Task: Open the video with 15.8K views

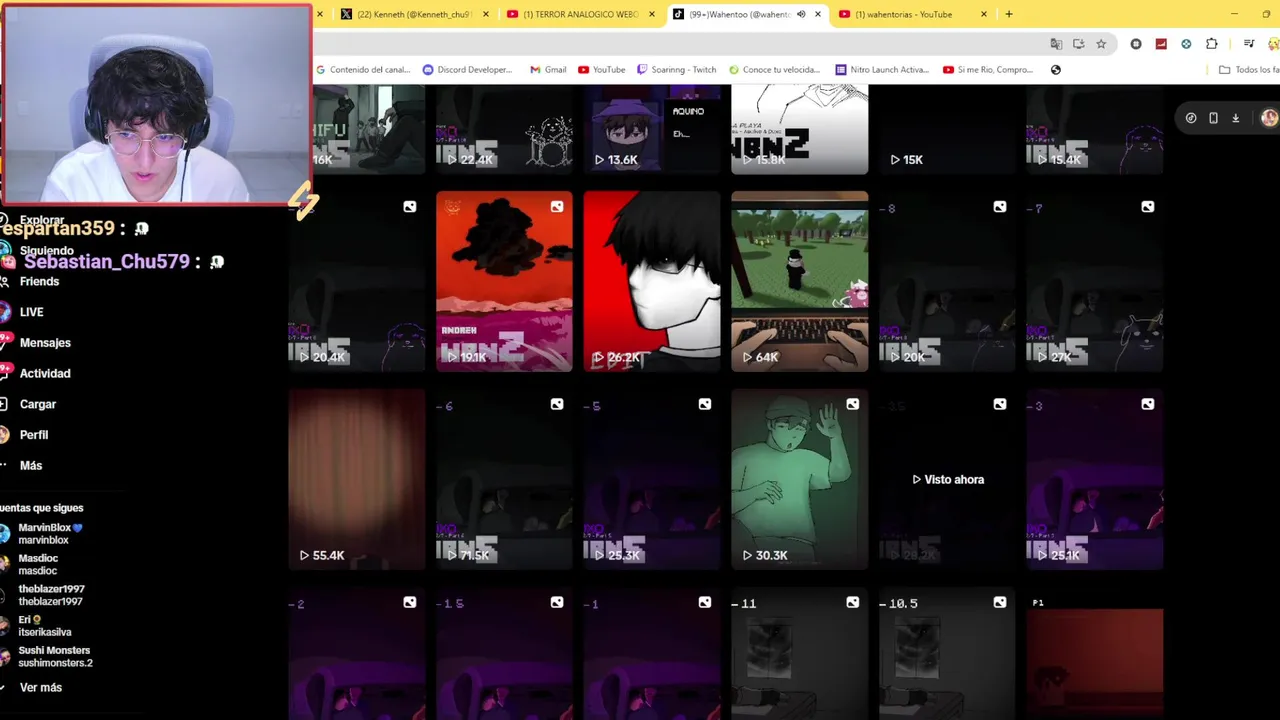Action: (x=800, y=129)
